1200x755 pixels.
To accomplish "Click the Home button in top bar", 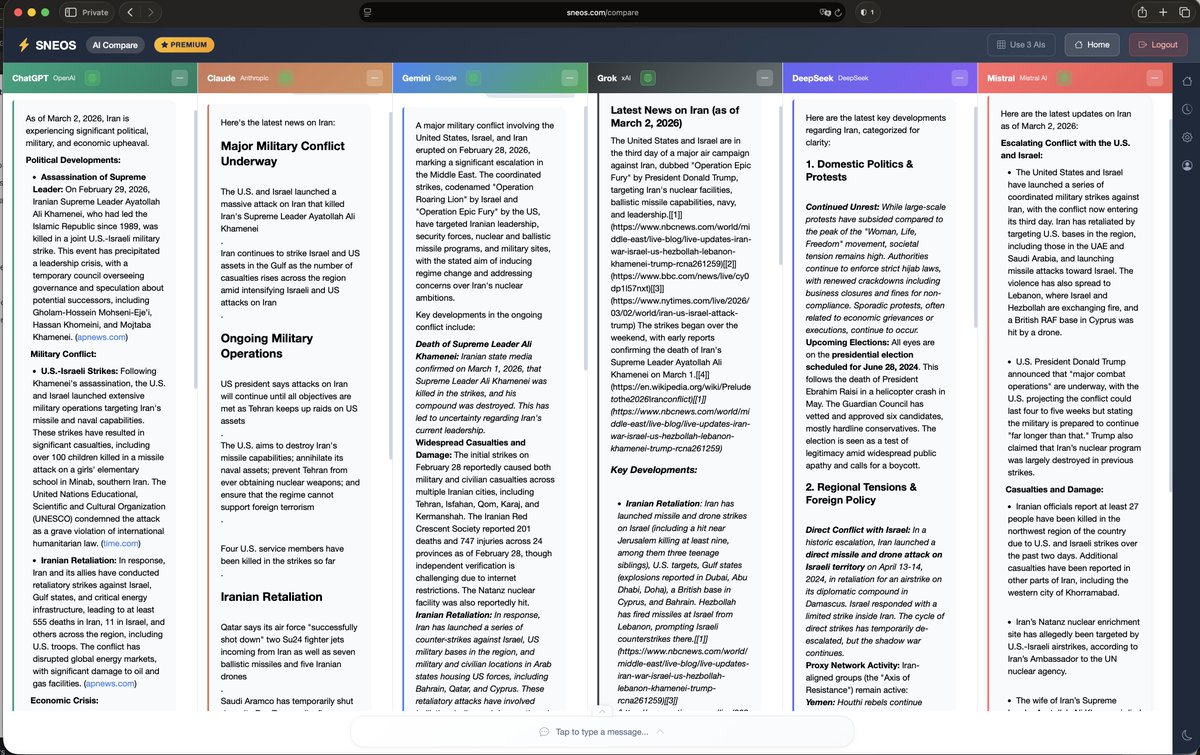I will [1091, 45].
